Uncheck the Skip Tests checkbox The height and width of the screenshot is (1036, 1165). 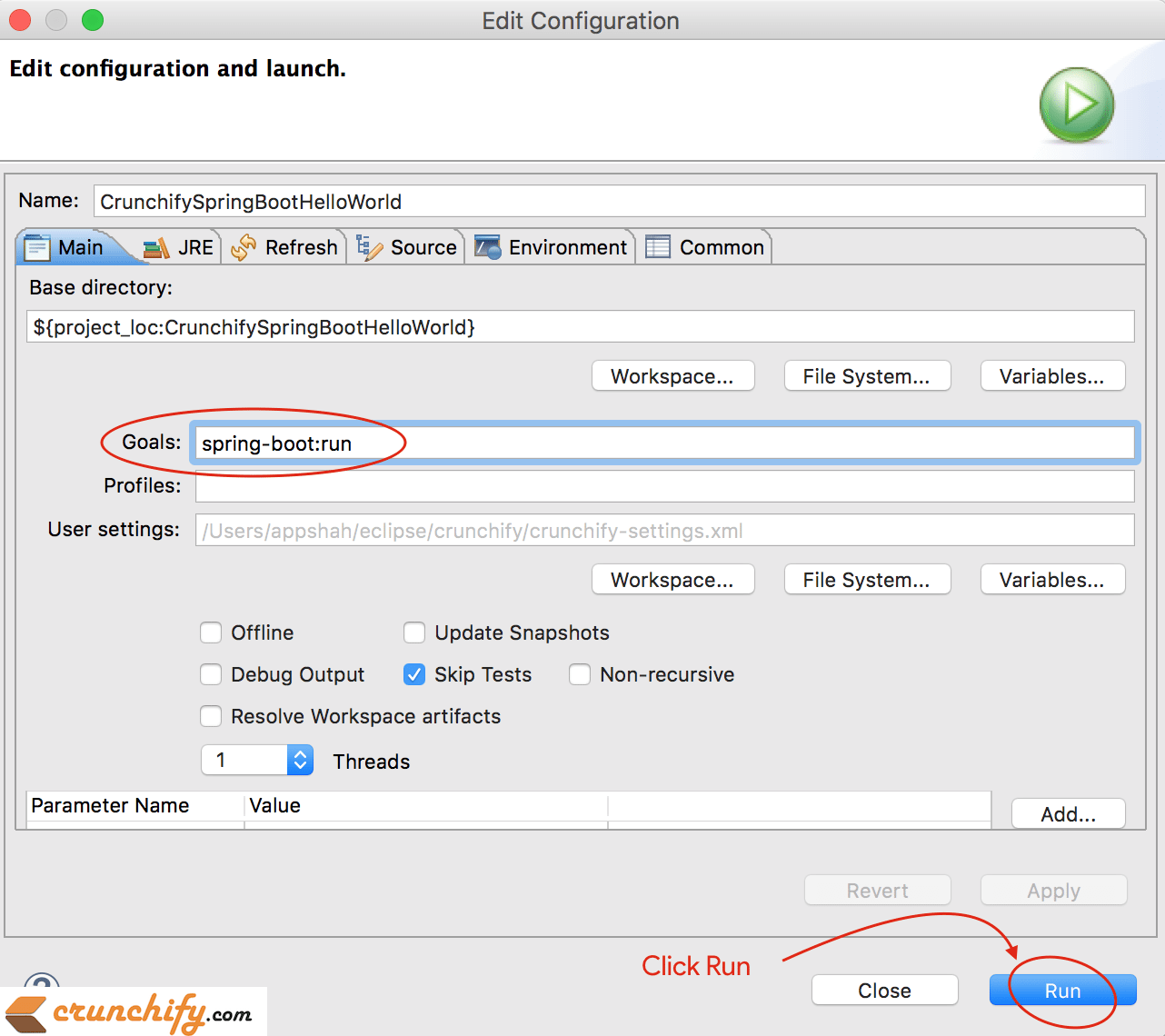click(x=414, y=674)
